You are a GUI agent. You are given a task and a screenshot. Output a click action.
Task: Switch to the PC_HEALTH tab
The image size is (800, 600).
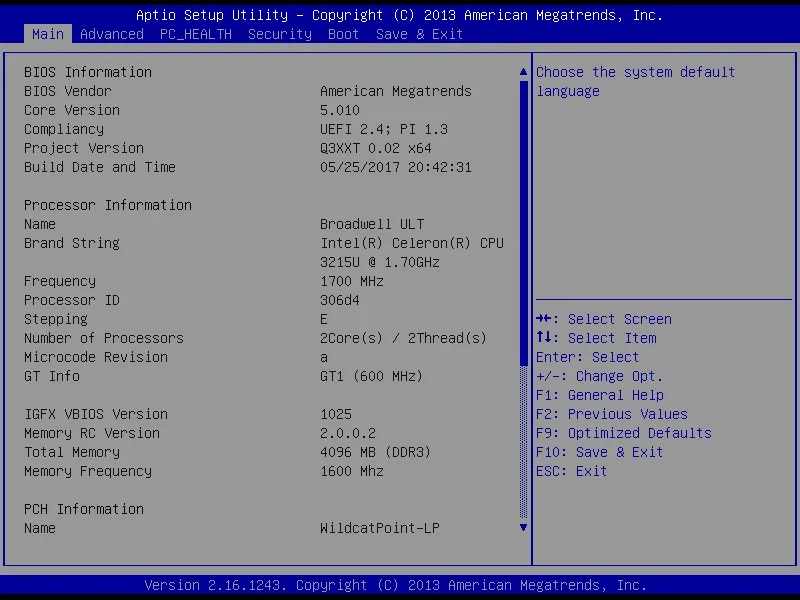(x=195, y=34)
